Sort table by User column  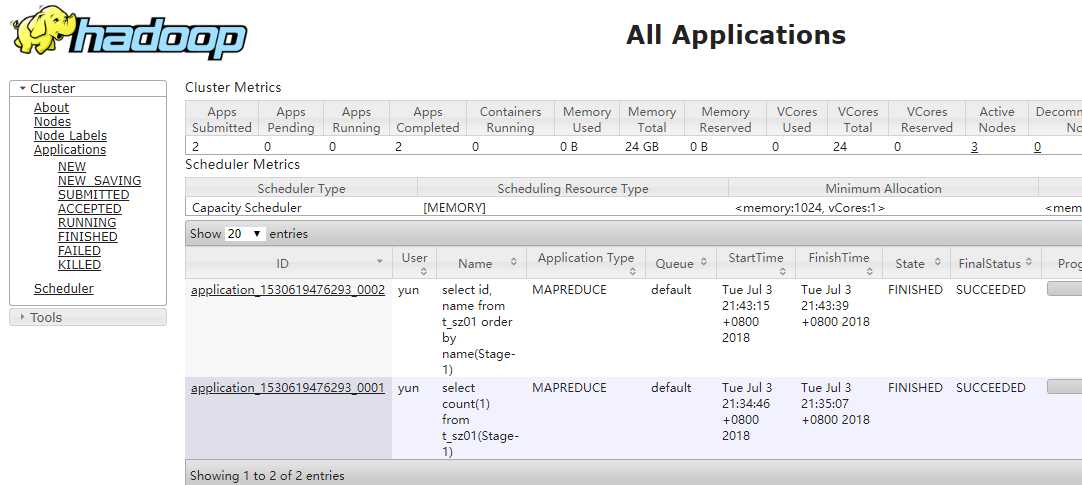click(x=415, y=263)
